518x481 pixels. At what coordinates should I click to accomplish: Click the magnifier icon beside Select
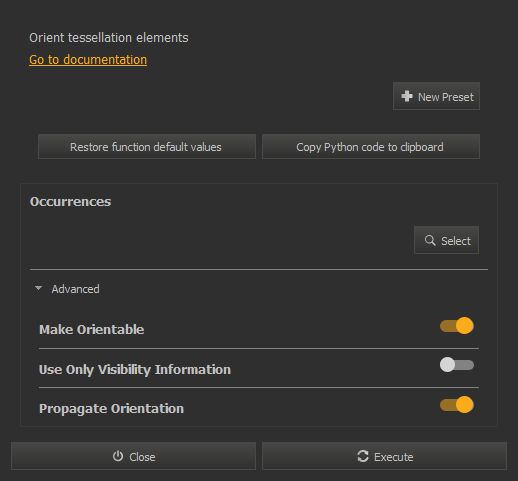430,240
